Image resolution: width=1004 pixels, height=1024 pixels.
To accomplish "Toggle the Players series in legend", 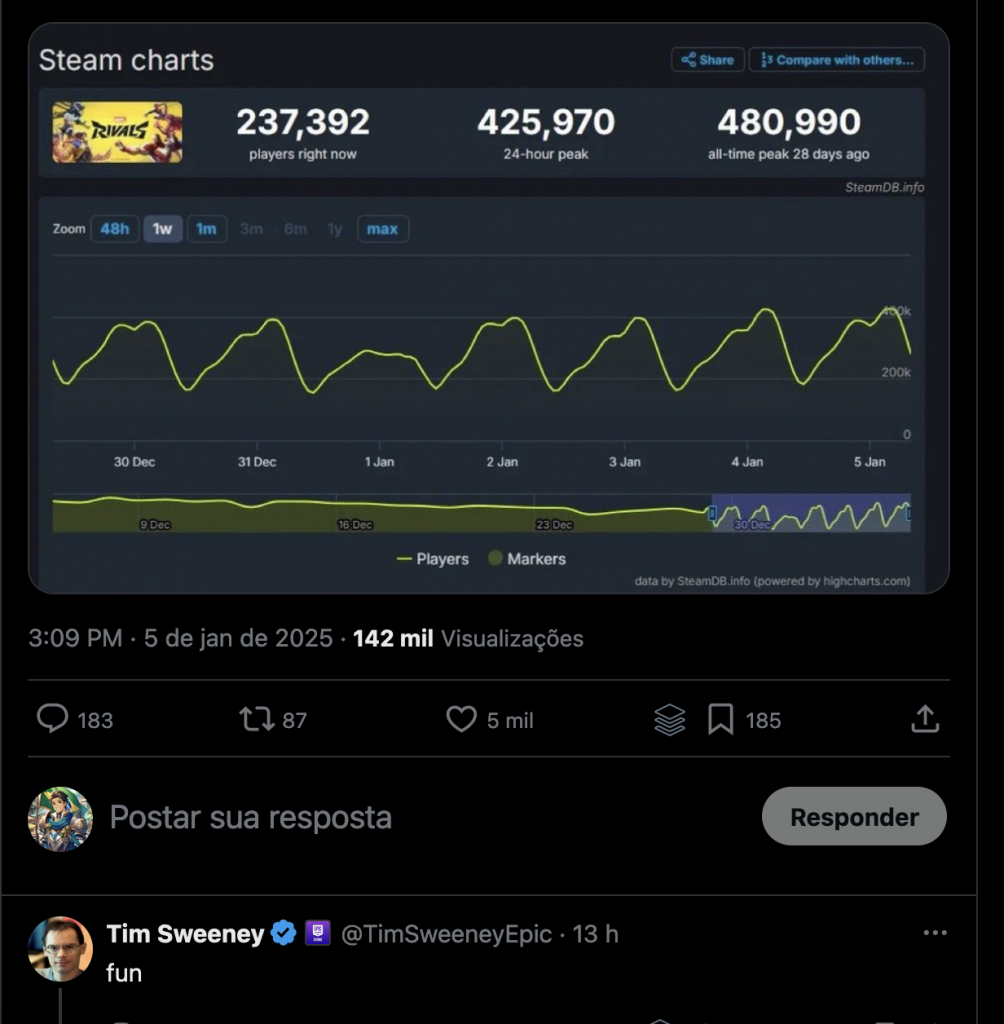I will [432, 559].
